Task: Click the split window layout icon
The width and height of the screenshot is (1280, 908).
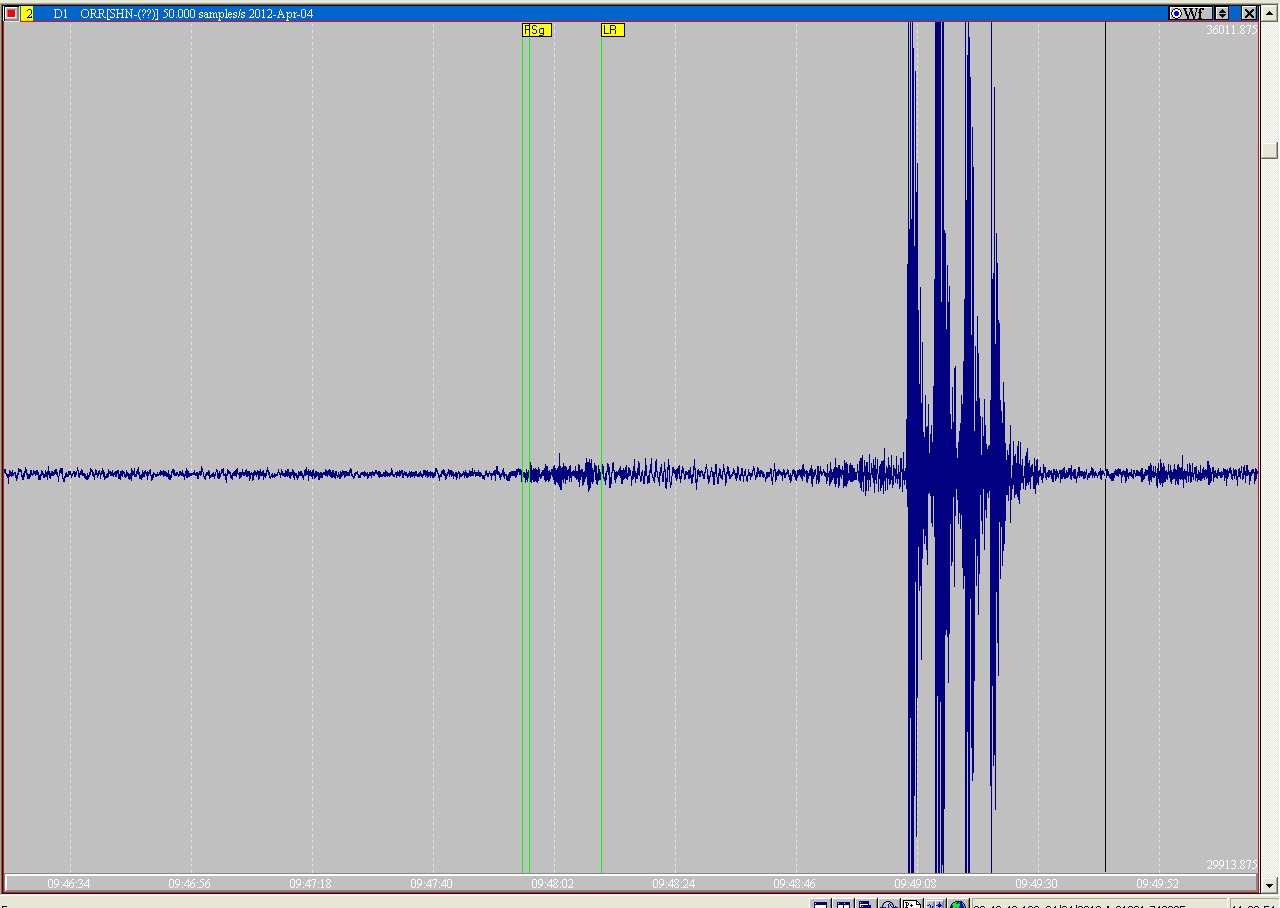Action: click(x=843, y=906)
